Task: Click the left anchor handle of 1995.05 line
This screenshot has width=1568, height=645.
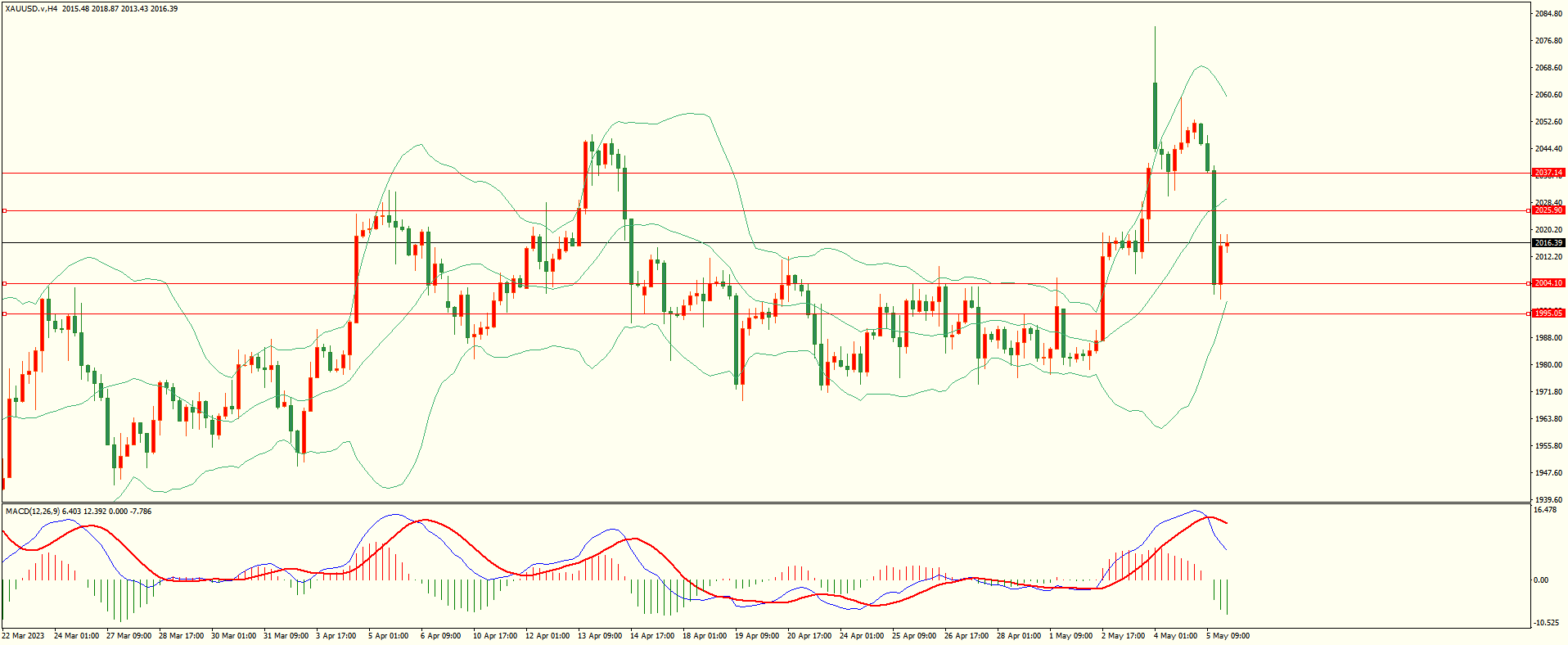Action: 4,313
